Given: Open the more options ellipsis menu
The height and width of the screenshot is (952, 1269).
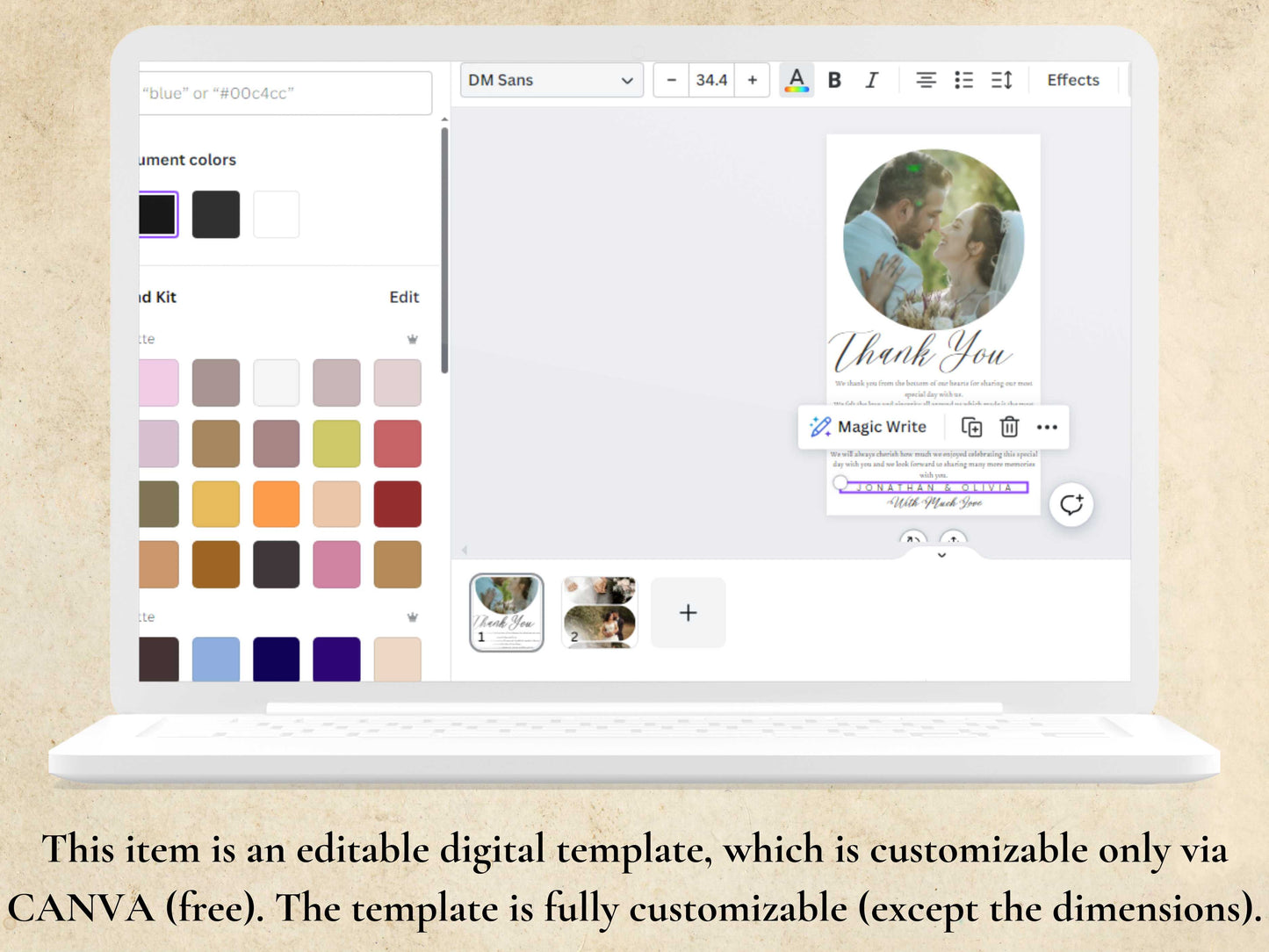Looking at the screenshot, I should [1047, 427].
